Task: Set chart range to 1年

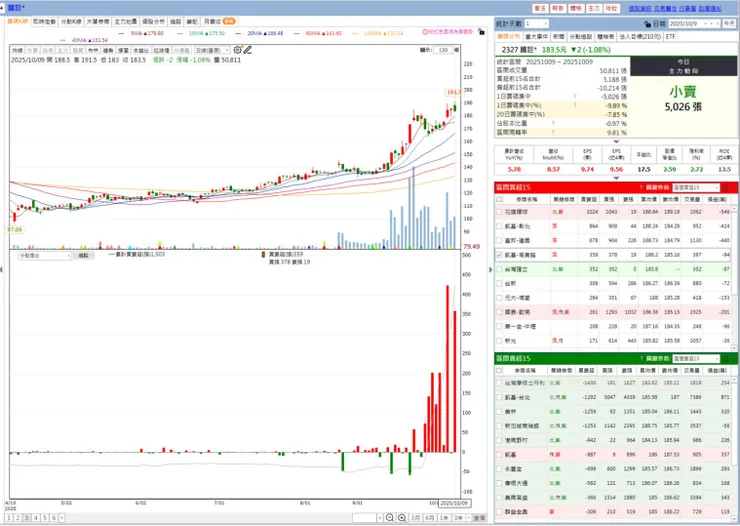Action: pos(445,518)
